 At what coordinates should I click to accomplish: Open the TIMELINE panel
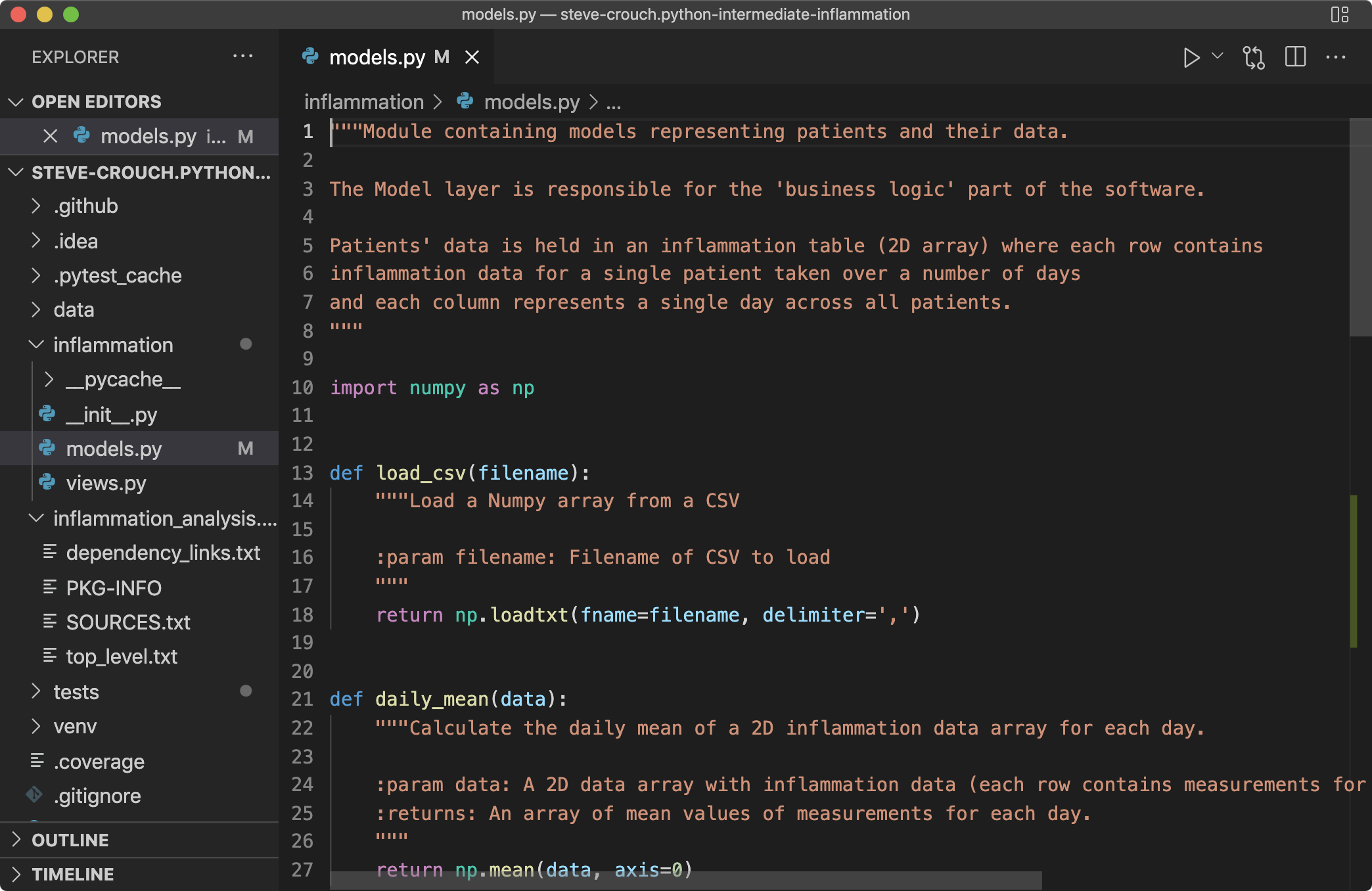[72, 874]
